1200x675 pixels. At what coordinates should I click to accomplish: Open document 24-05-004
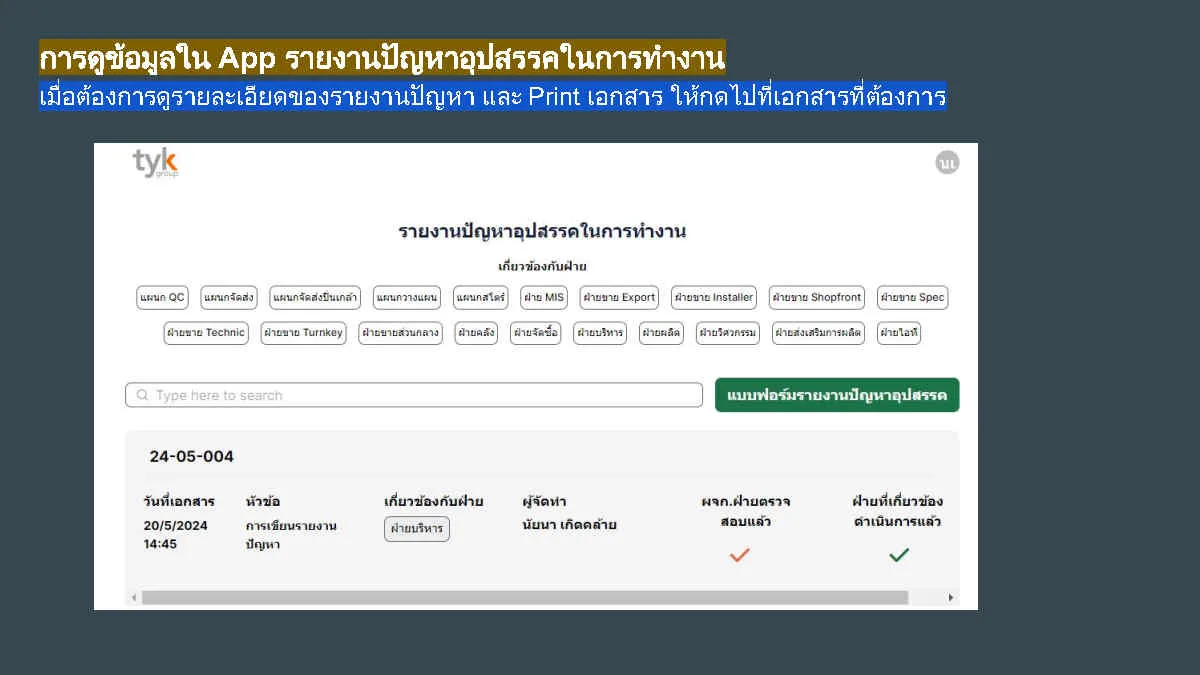coord(192,457)
